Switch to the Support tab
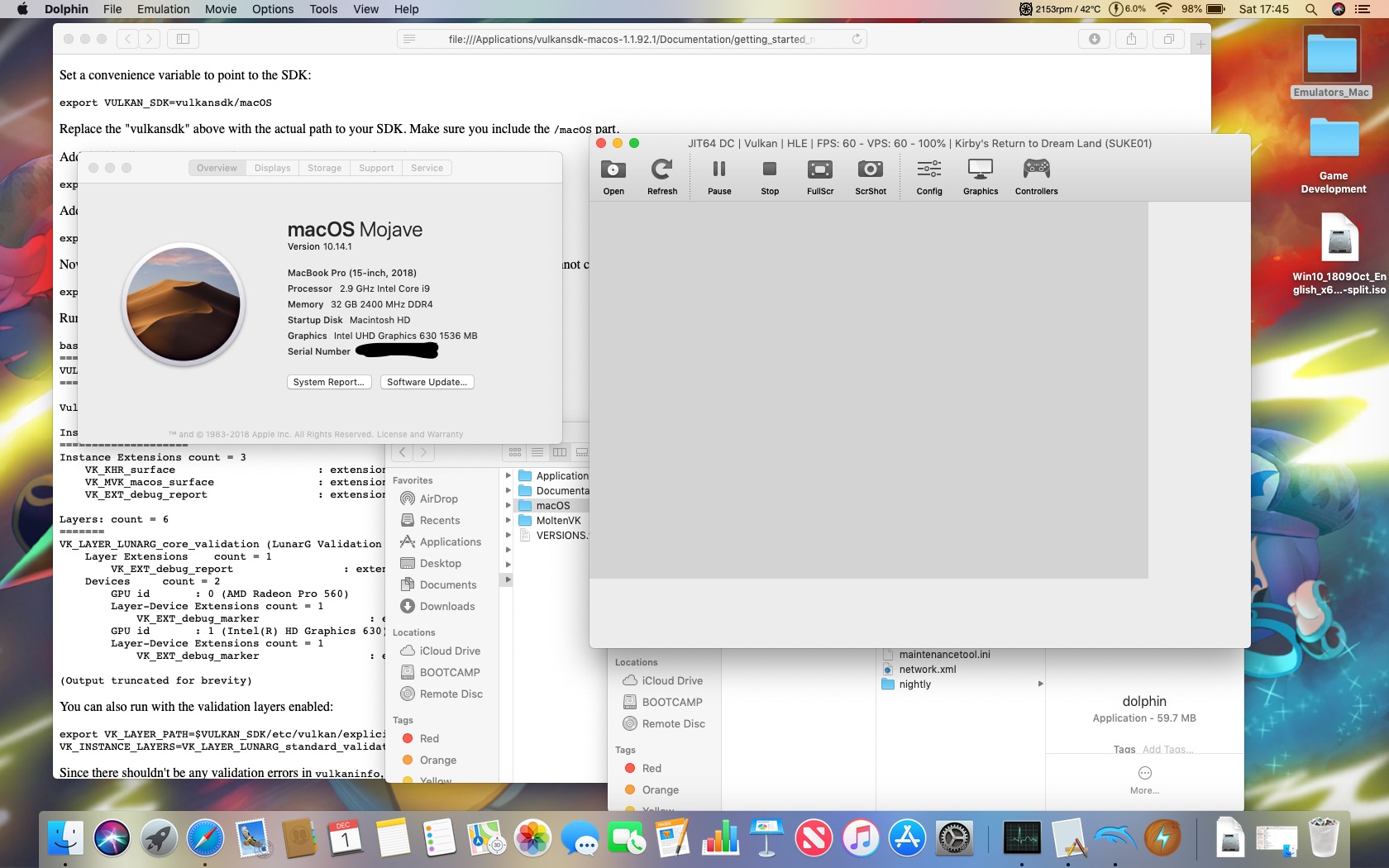The height and width of the screenshot is (868, 1389). tap(376, 168)
